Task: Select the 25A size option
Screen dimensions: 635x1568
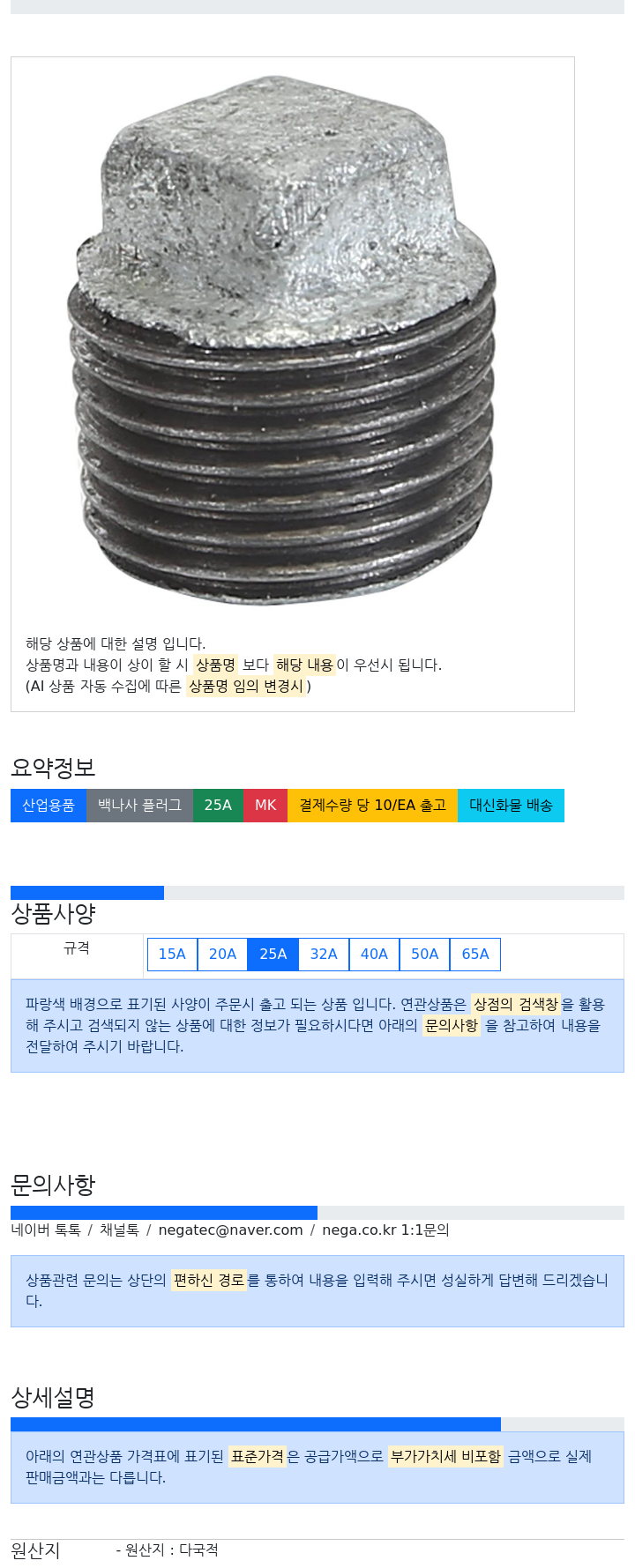Action: (273, 955)
